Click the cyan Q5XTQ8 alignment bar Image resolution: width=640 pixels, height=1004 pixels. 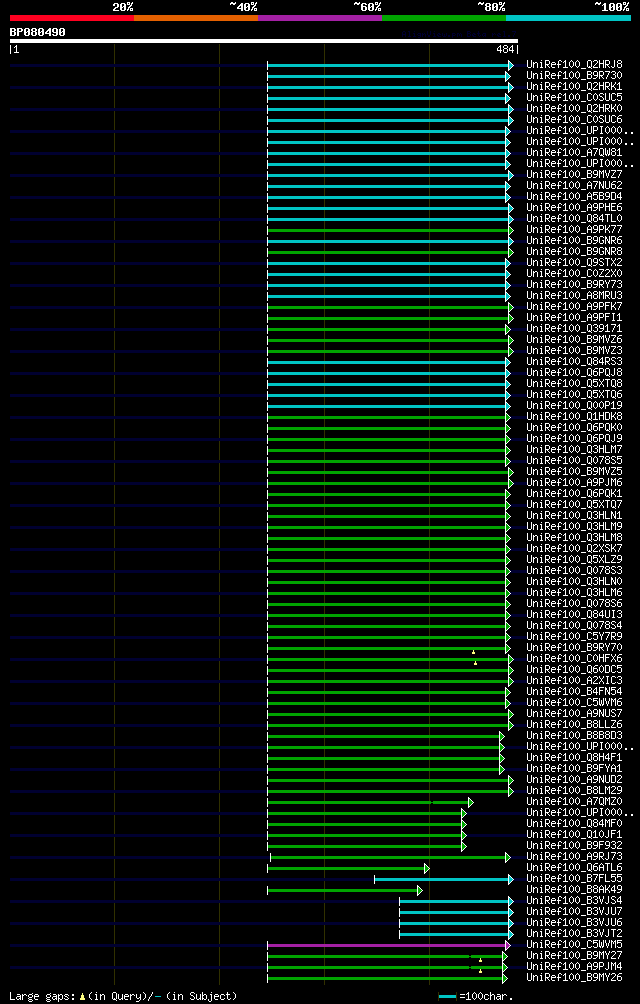pyautogui.click(x=387, y=384)
